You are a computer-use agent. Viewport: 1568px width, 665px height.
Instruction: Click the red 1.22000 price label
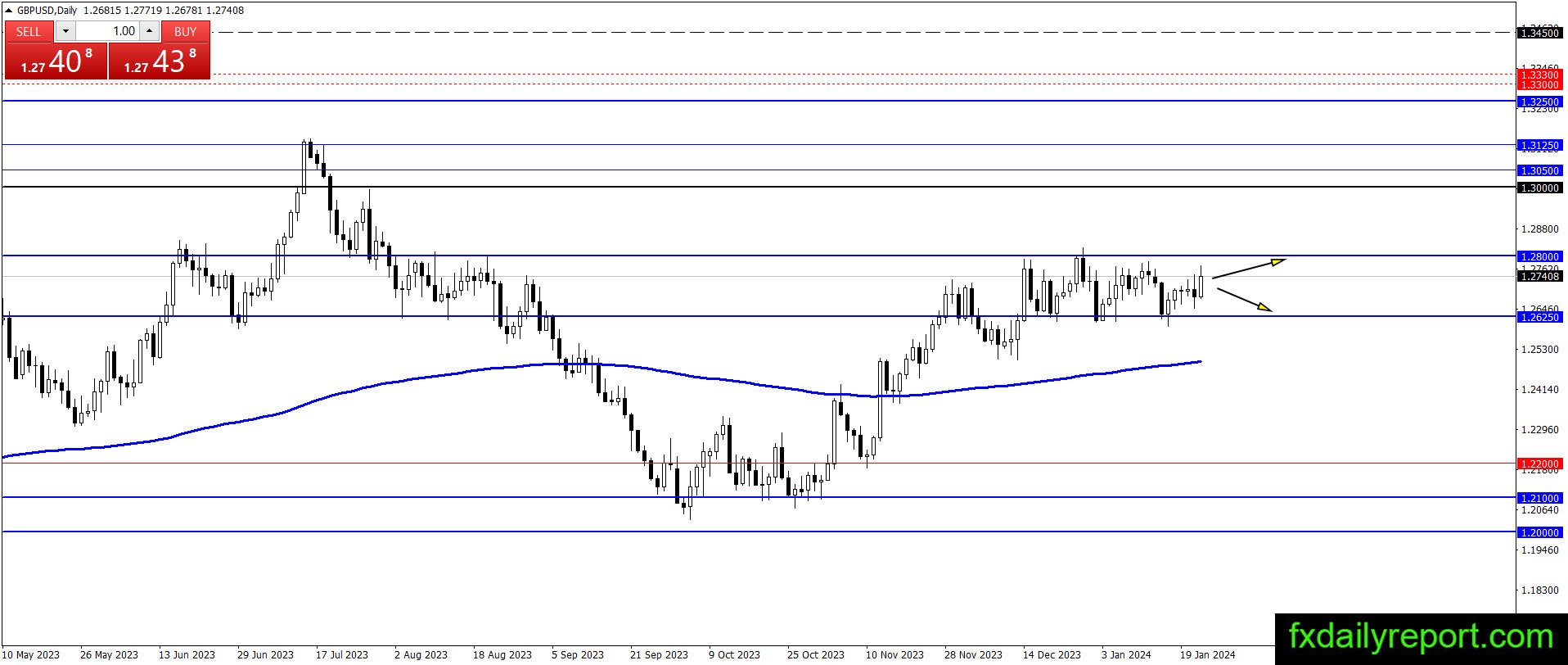(x=1539, y=464)
